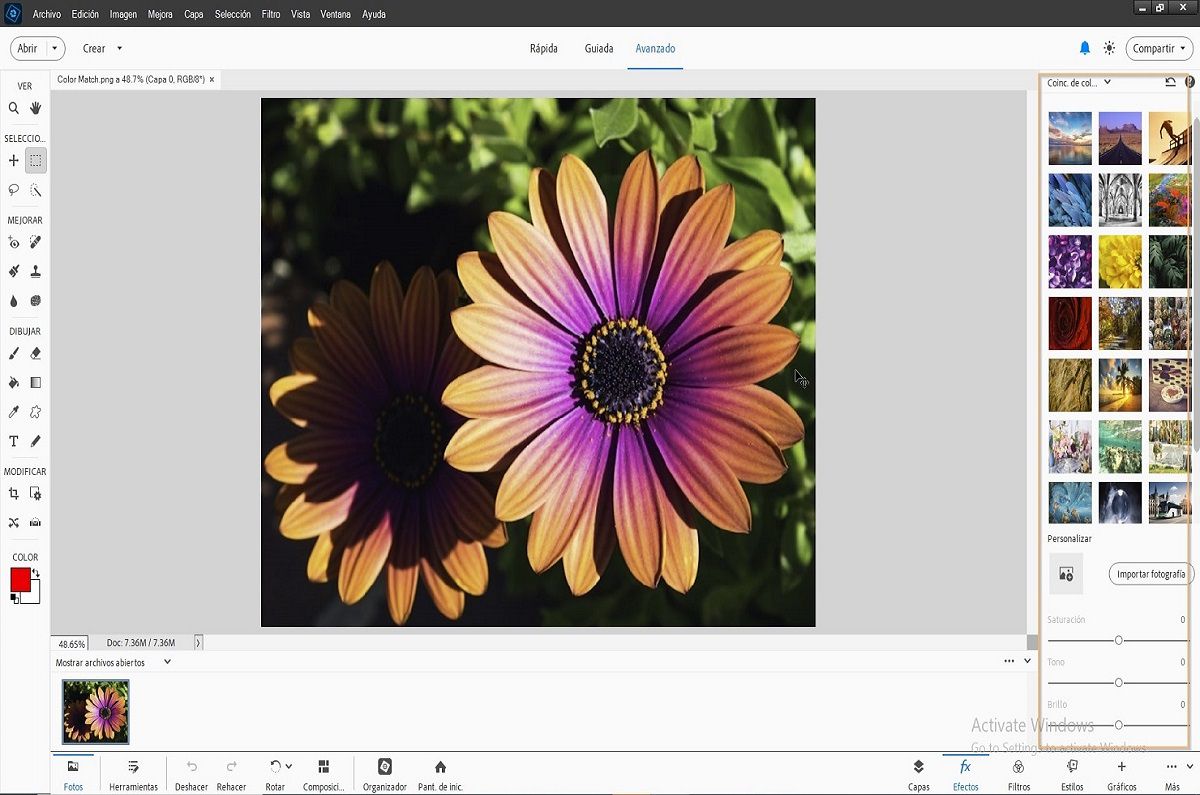Open the Archivo menu
1200x795 pixels.
point(47,15)
